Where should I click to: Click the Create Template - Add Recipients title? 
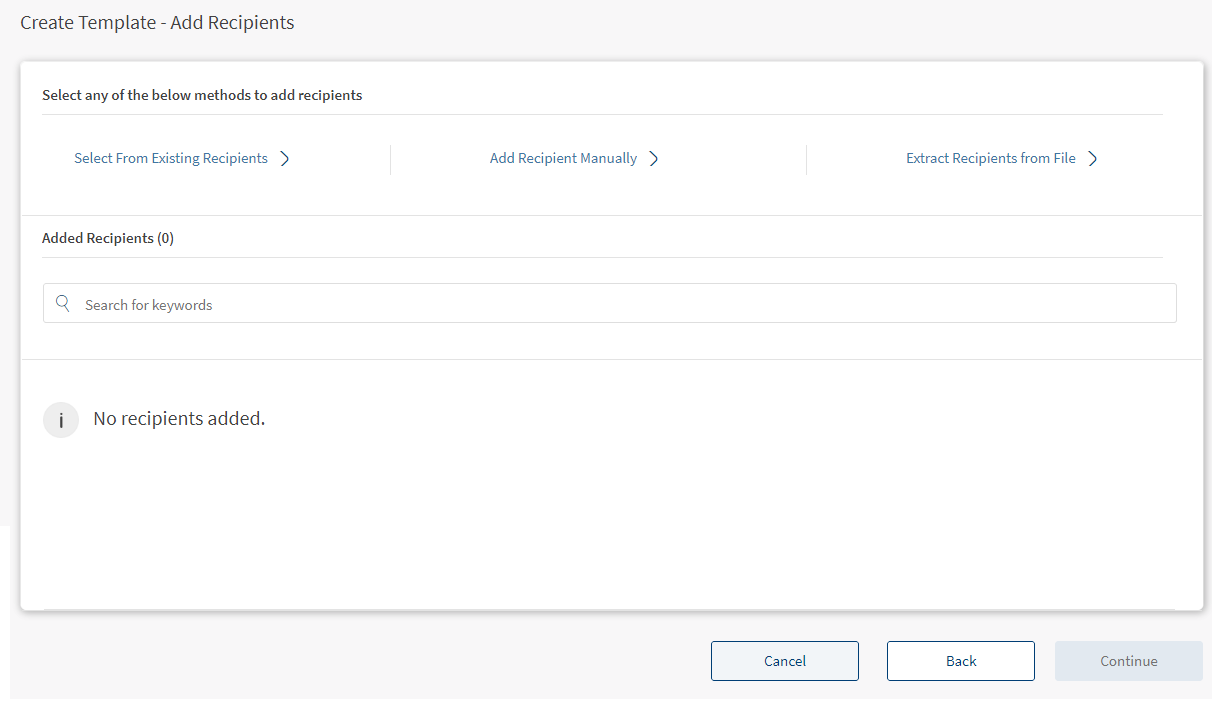coord(157,22)
